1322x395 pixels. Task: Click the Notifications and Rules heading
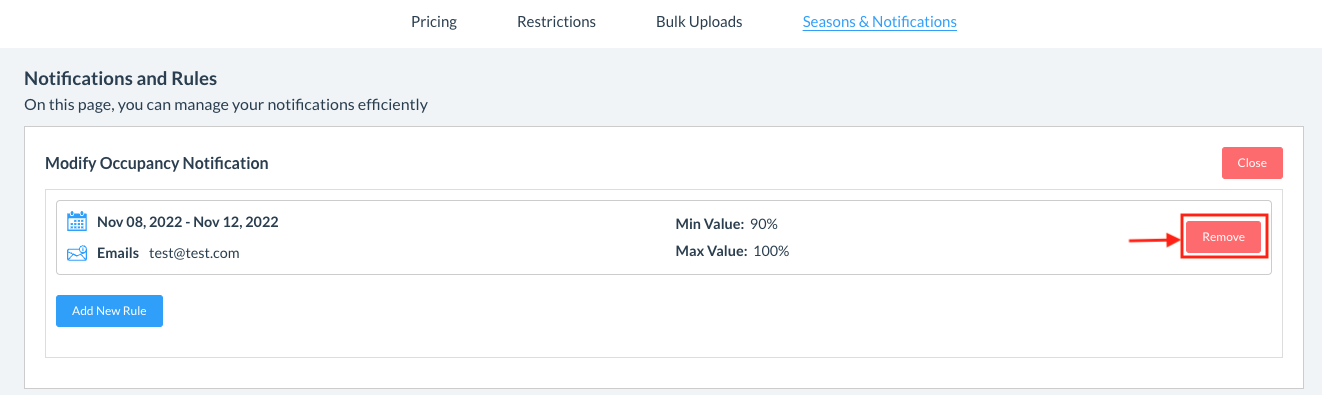coord(120,78)
